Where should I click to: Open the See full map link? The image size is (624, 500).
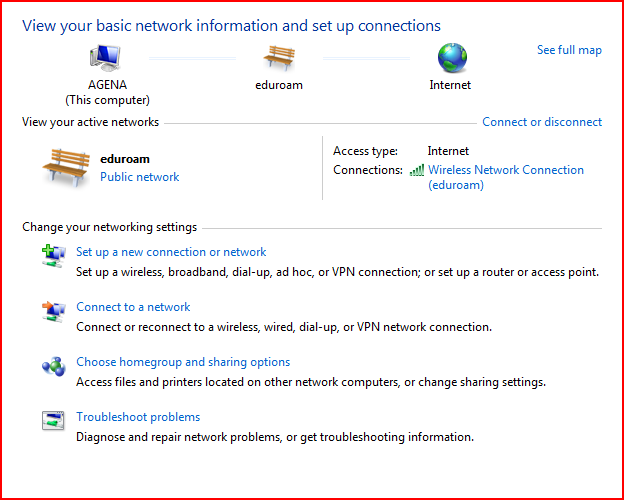click(x=569, y=50)
